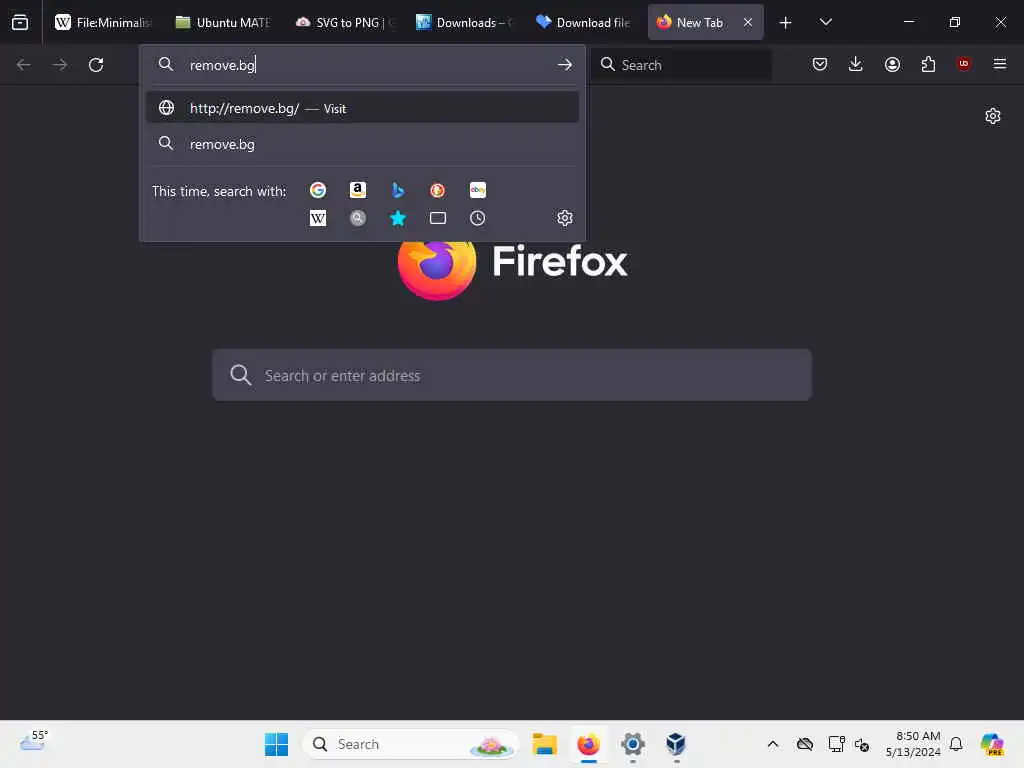
Task: Click the back navigation arrow
Action: [24, 65]
